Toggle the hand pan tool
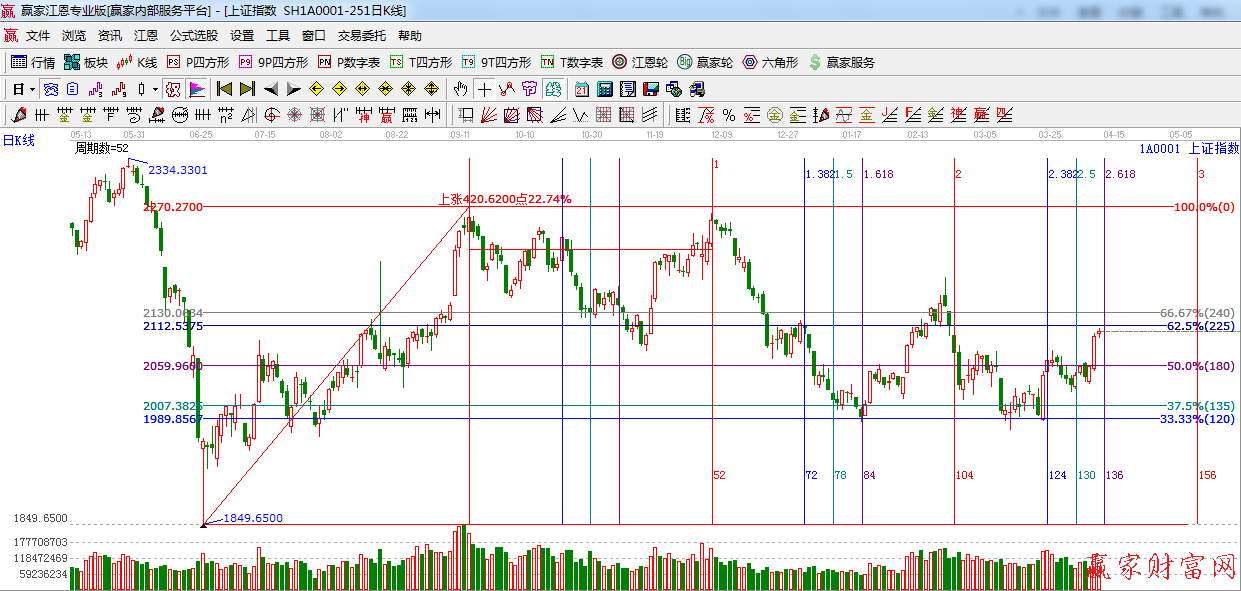 point(460,89)
